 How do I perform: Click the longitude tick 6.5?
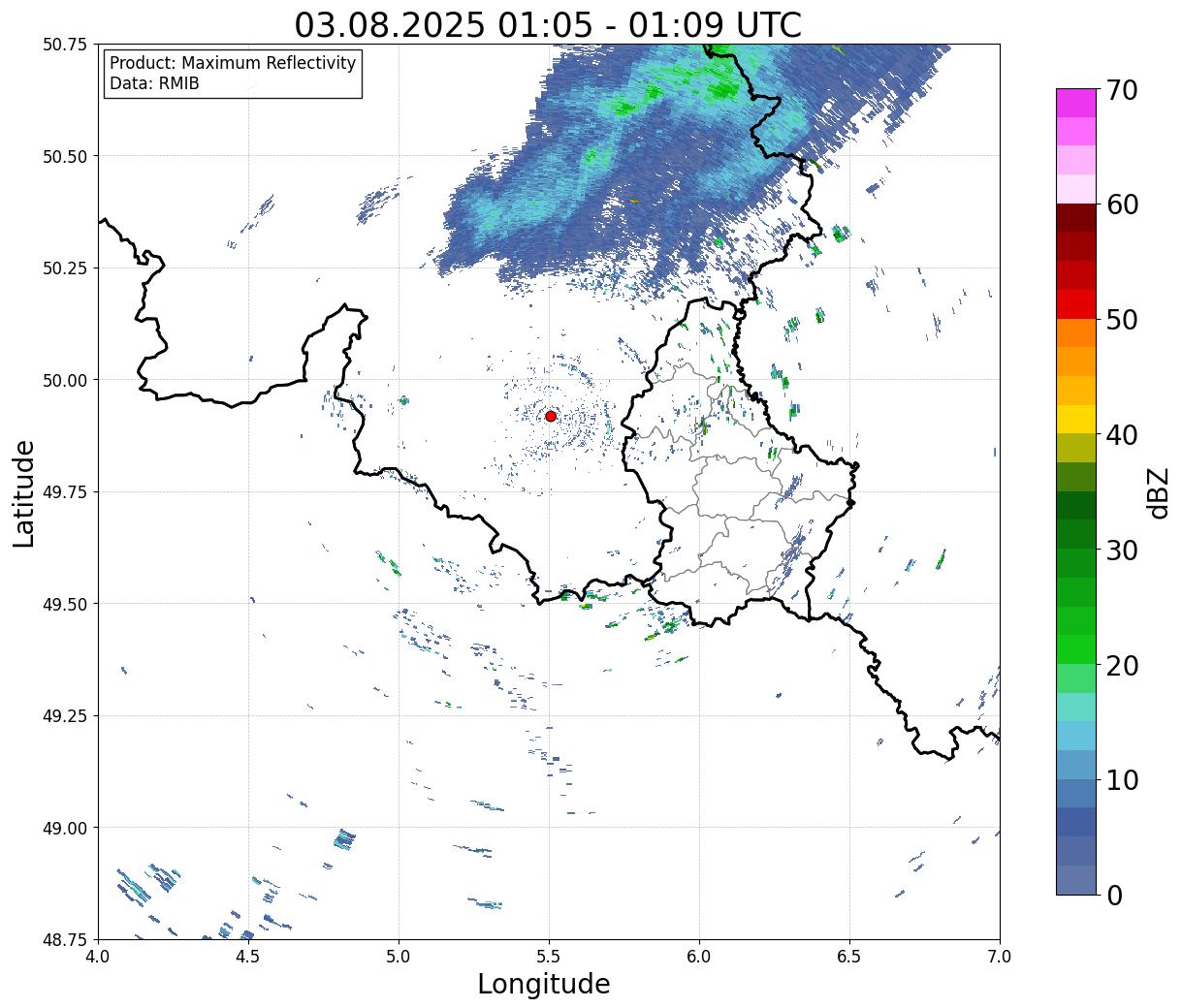[x=849, y=957]
